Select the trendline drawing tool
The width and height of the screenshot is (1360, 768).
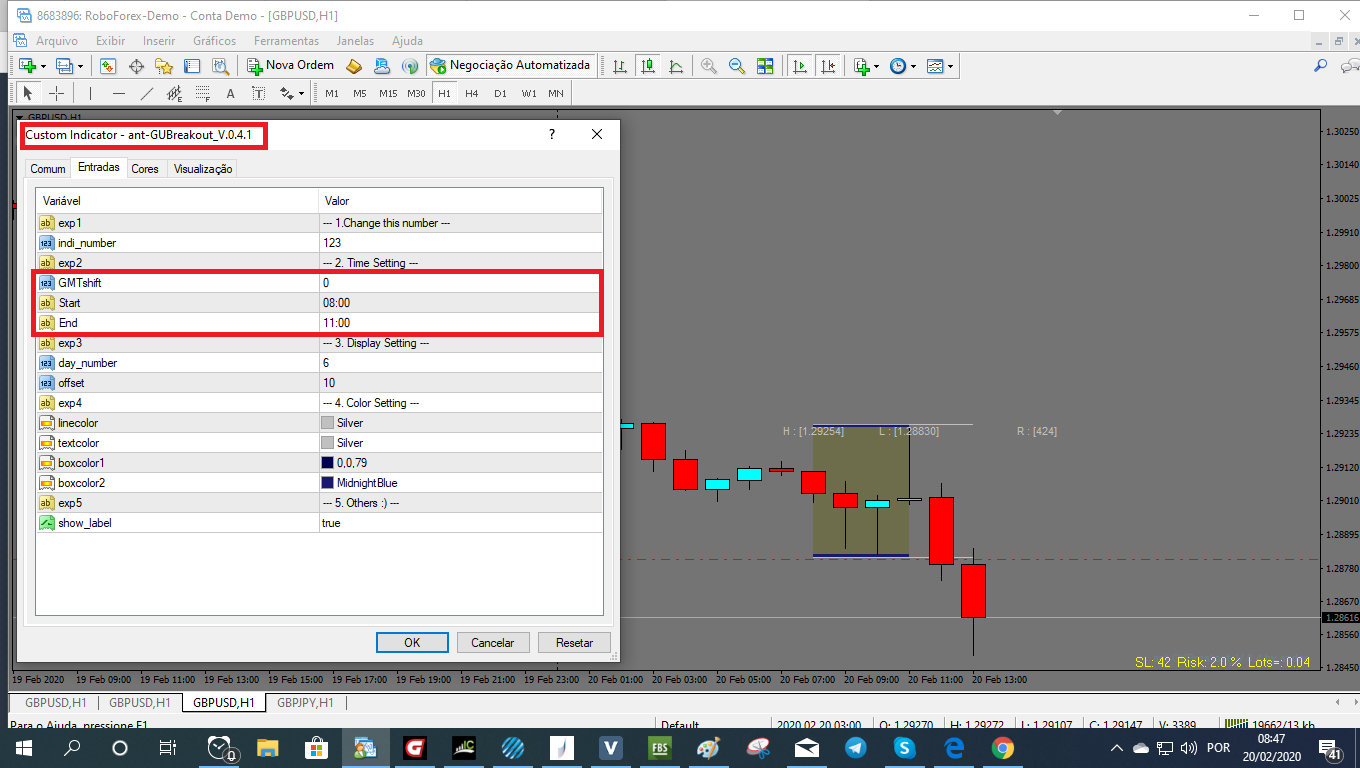point(147,93)
